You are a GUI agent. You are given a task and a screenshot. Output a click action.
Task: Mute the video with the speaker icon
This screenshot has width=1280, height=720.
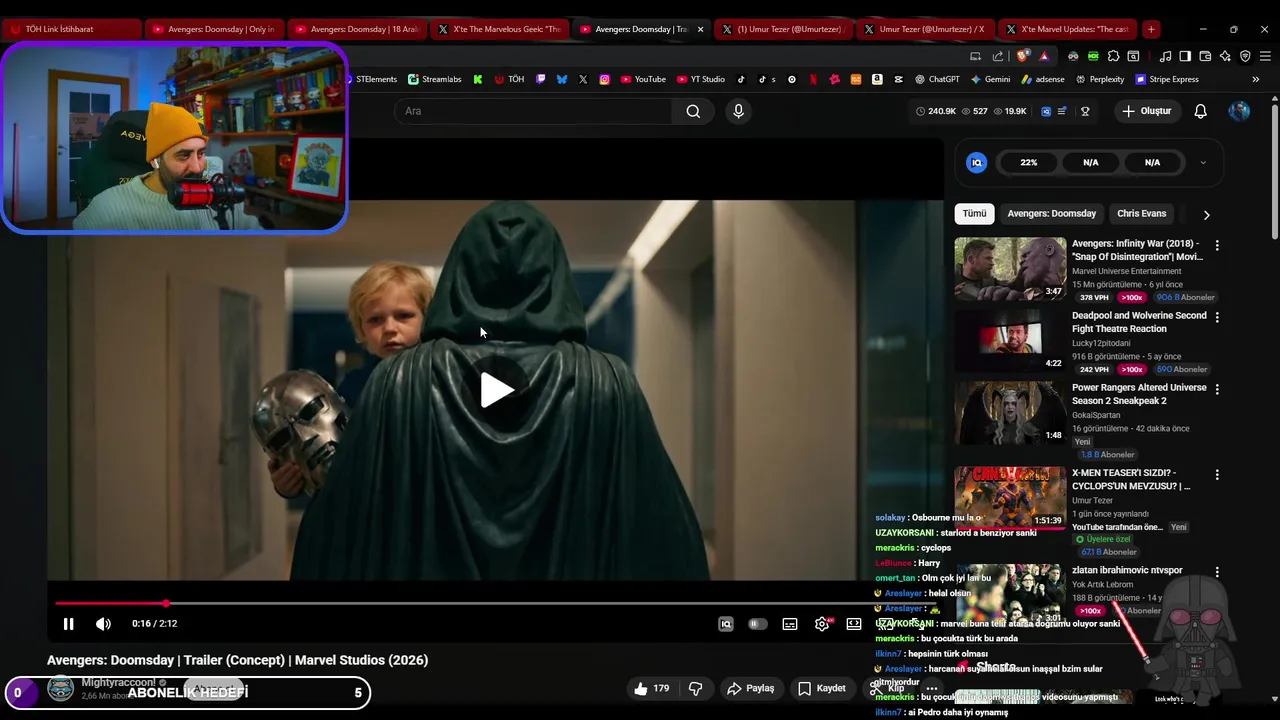(x=103, y=624)
